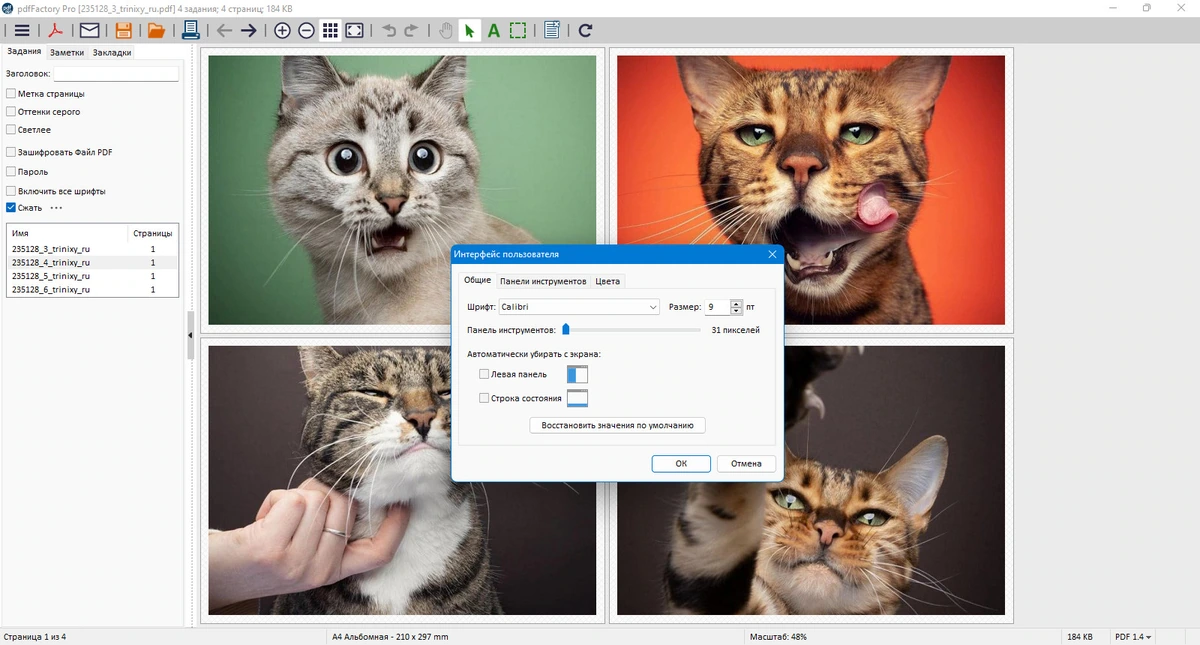Go to previous page with left arrow
This screenshot has width=1200, height=645.
pos(224,30)
